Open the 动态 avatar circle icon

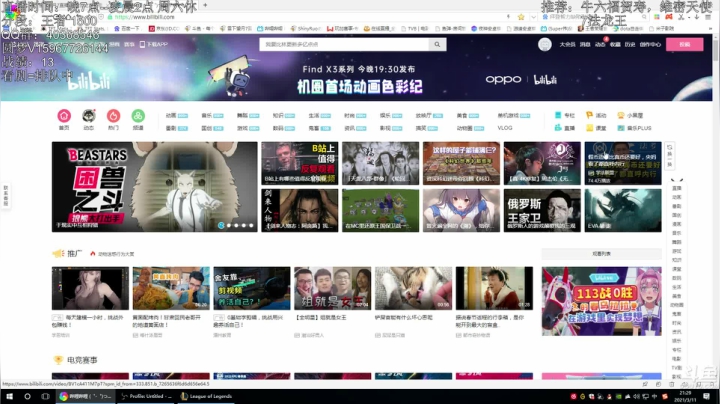pyautogui.click(x=89, y=116)
